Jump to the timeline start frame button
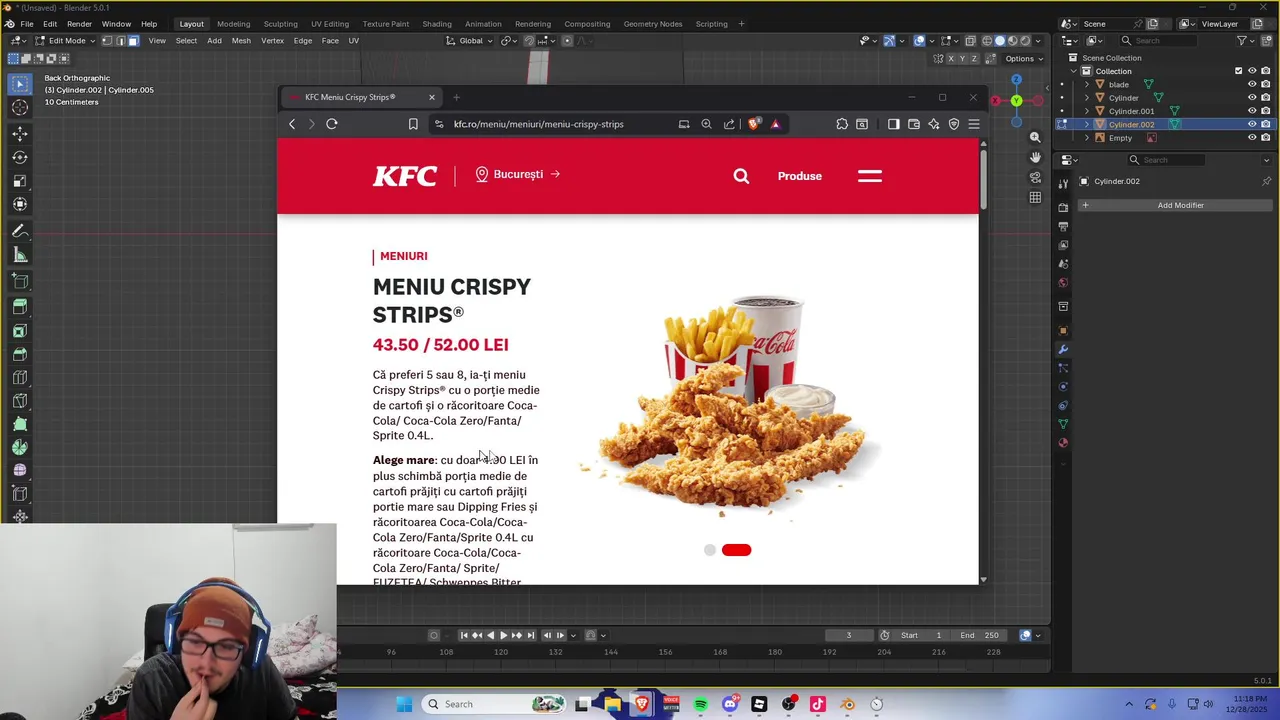1280x720 pixels. 464,635
